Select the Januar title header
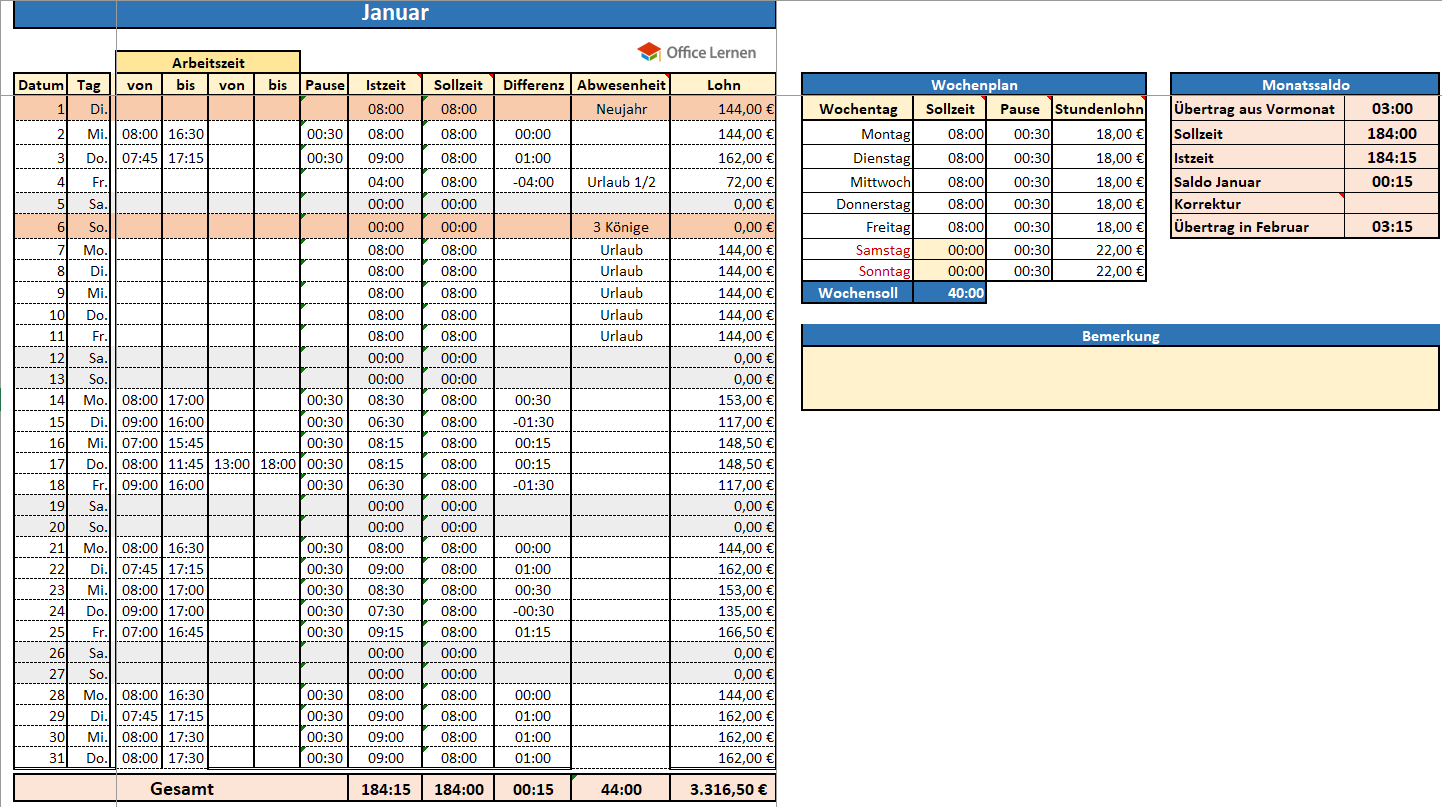This screenshot has width=1442, height=807. point(395,13)
